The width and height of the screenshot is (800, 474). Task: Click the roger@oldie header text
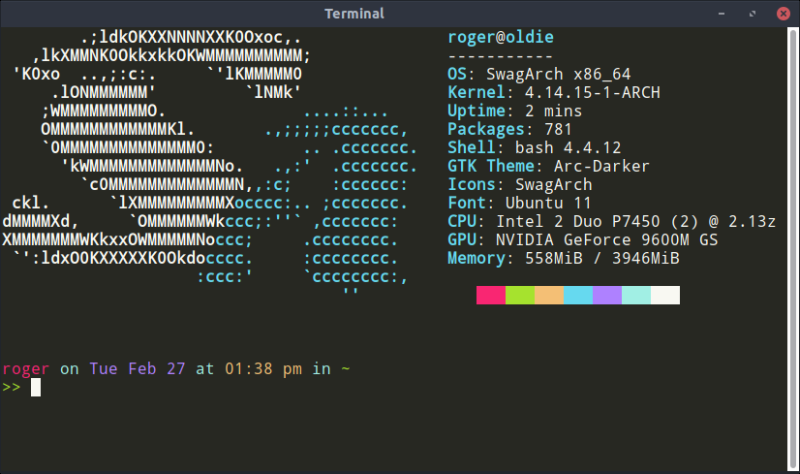pos(501,37)
